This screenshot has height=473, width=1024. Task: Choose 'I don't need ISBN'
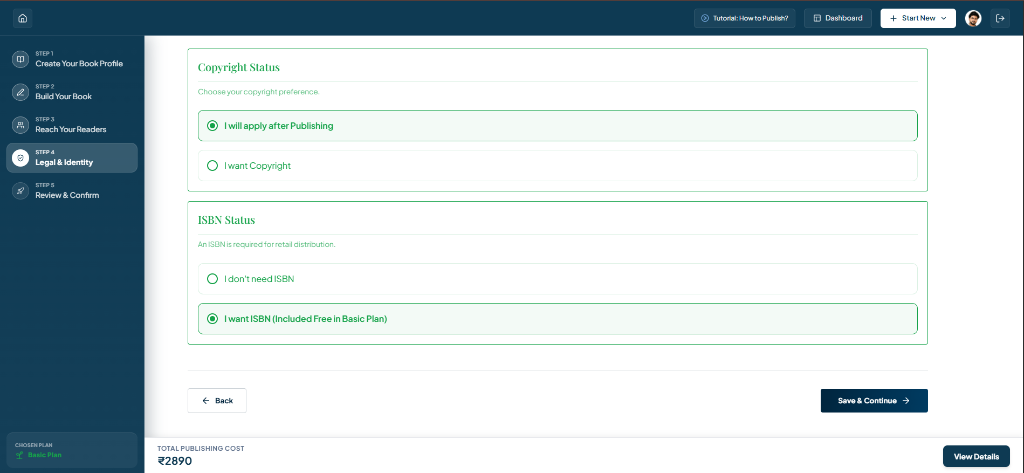pyautogui.click(x=558, y=279)
